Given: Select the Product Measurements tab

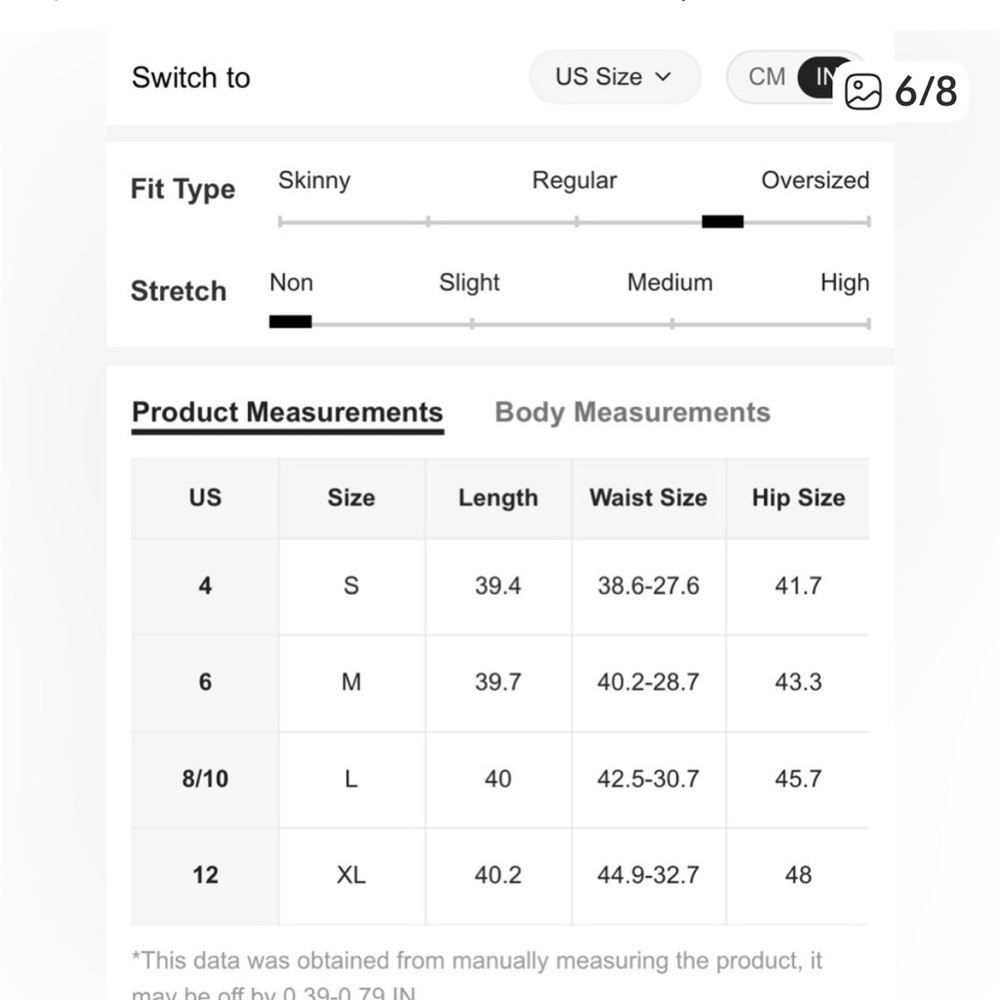Looking at the screenshot, I should tap(287, 413).
